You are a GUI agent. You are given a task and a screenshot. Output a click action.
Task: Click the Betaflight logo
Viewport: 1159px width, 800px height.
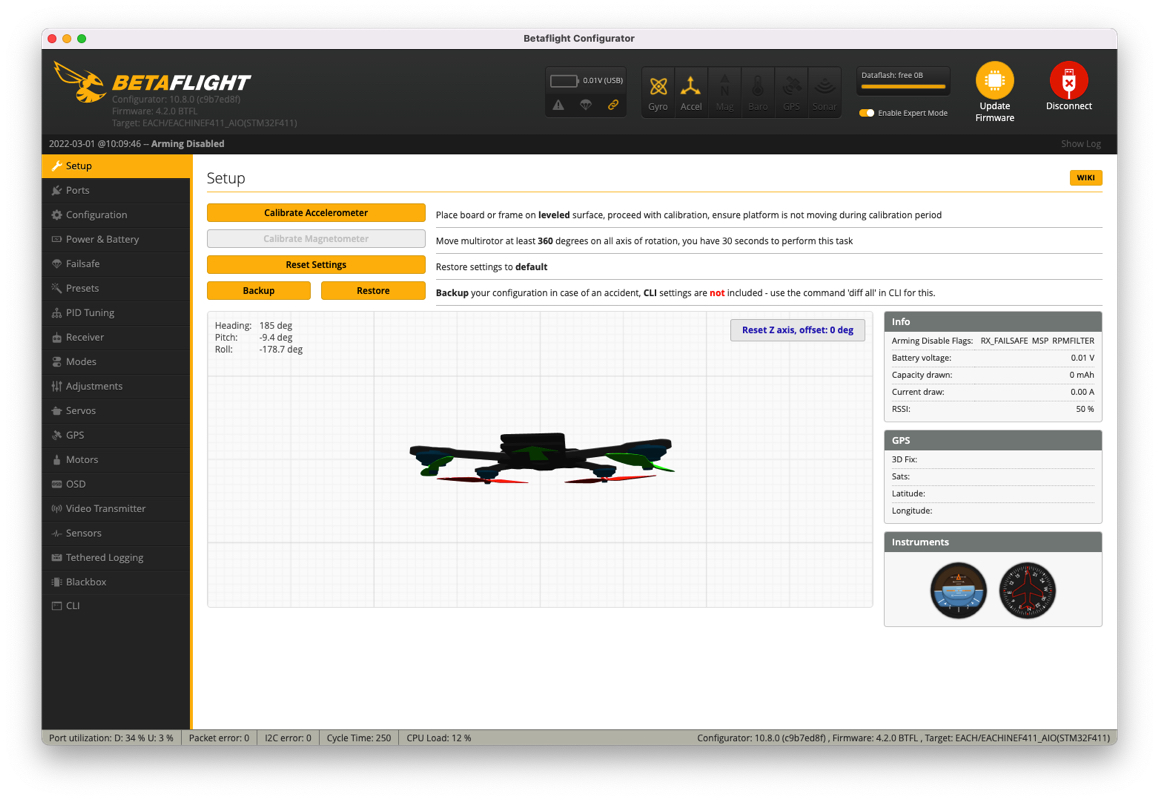[153, 82]
